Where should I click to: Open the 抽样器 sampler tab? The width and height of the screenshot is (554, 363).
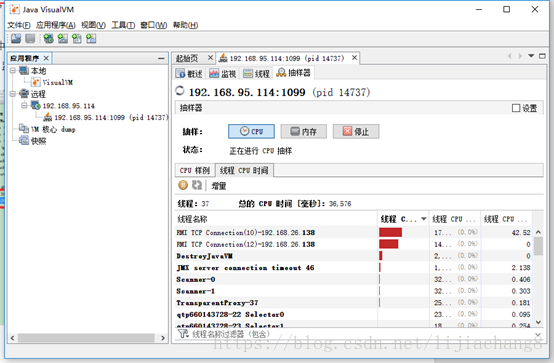coord(293,73)
